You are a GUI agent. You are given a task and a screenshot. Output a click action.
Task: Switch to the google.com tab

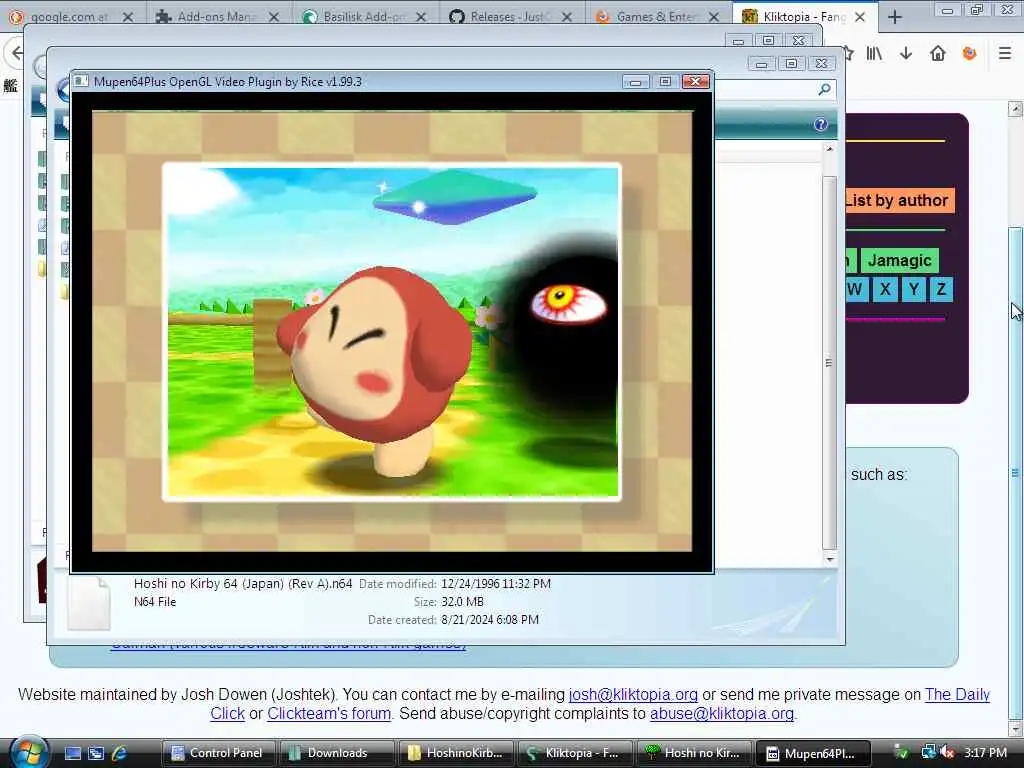pos(69,17)
